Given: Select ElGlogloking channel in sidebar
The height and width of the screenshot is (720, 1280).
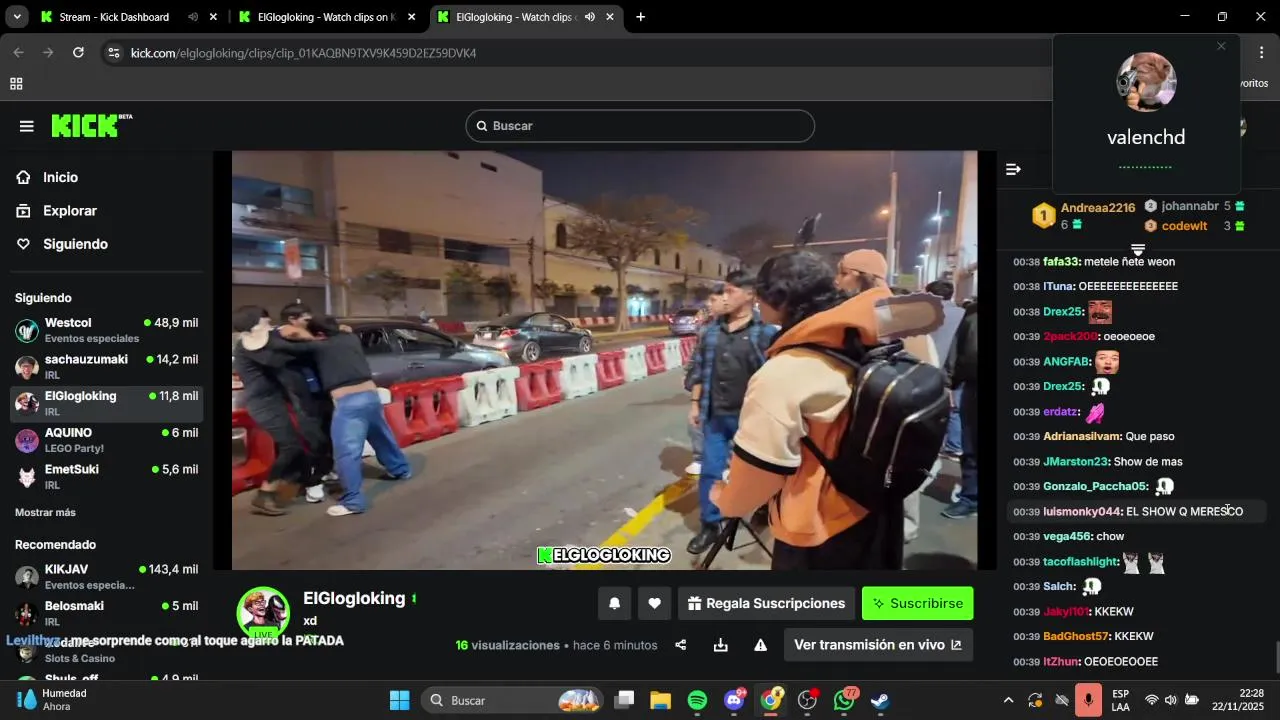Looking at the screenshot, I should 106,404.
